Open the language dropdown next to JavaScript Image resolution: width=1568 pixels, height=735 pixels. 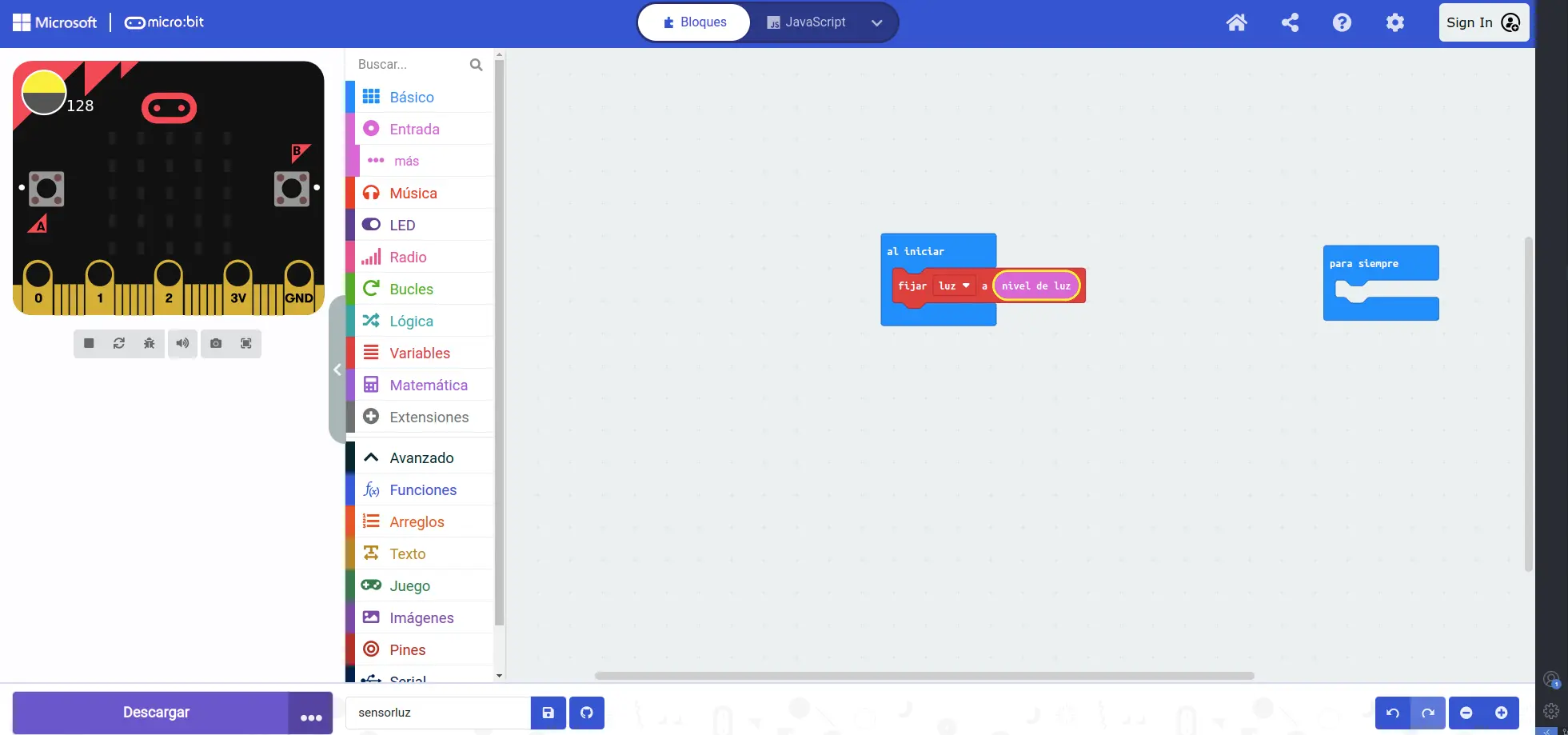pos(876,22)
